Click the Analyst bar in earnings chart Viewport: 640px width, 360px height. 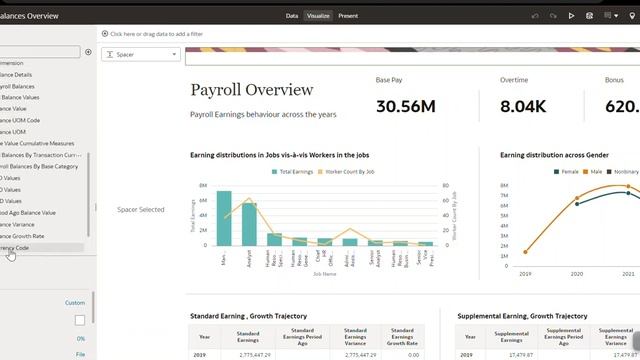click(x=249, y=224)
